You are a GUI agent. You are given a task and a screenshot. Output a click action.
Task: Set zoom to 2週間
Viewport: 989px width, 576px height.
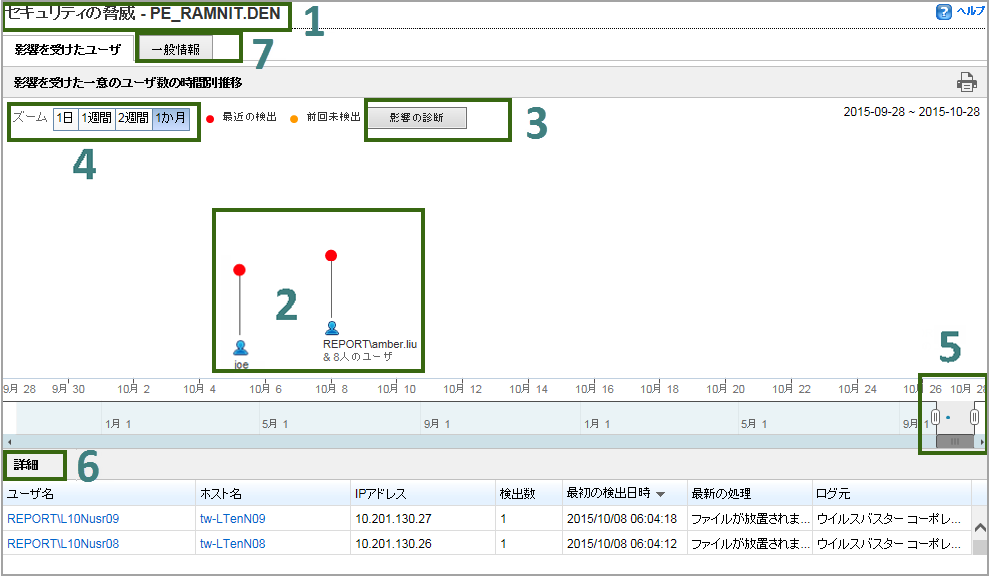coord(133,118)
